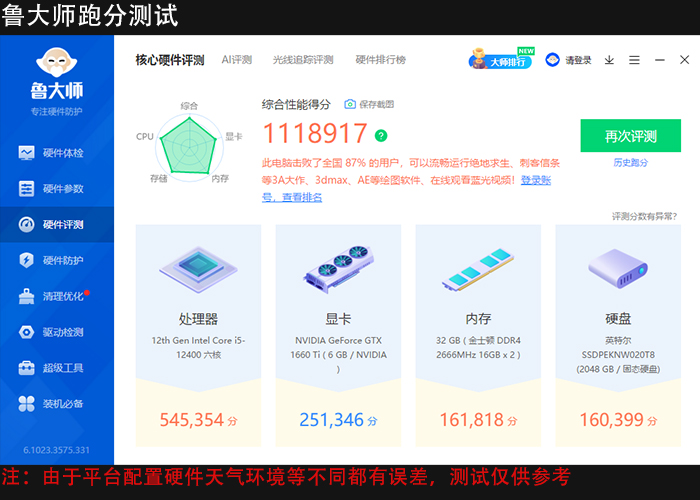Screen dimensions: 700x500
Task: Click processor score 545,354 分
Action: pos(198,420)
